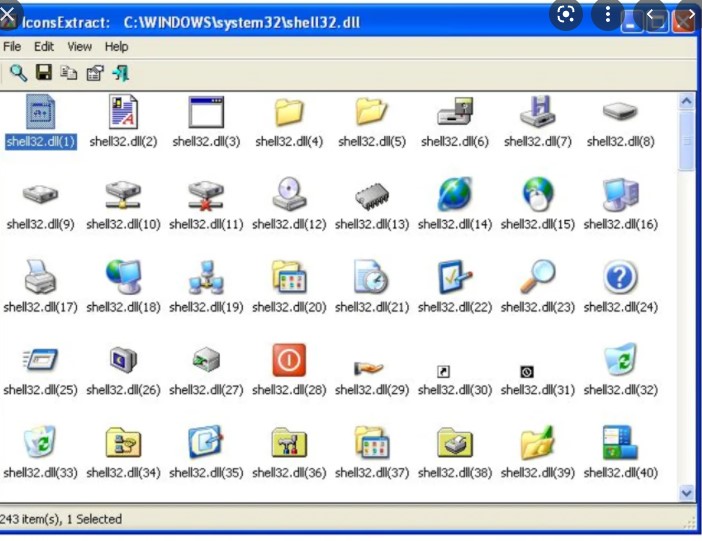Image resolution: width=702 pixels, height=541 pixels.
Task: Select the checkmark settings icon shell32.dll(22)
Action: pyautogui.click(x=455, y=277)
